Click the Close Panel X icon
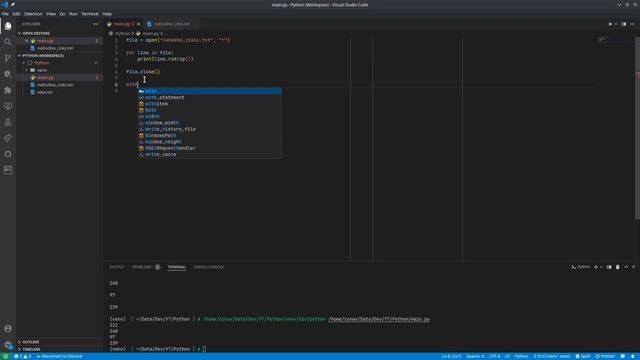The width and height of the screenshot is (640, 360). [x=634, y=267]
